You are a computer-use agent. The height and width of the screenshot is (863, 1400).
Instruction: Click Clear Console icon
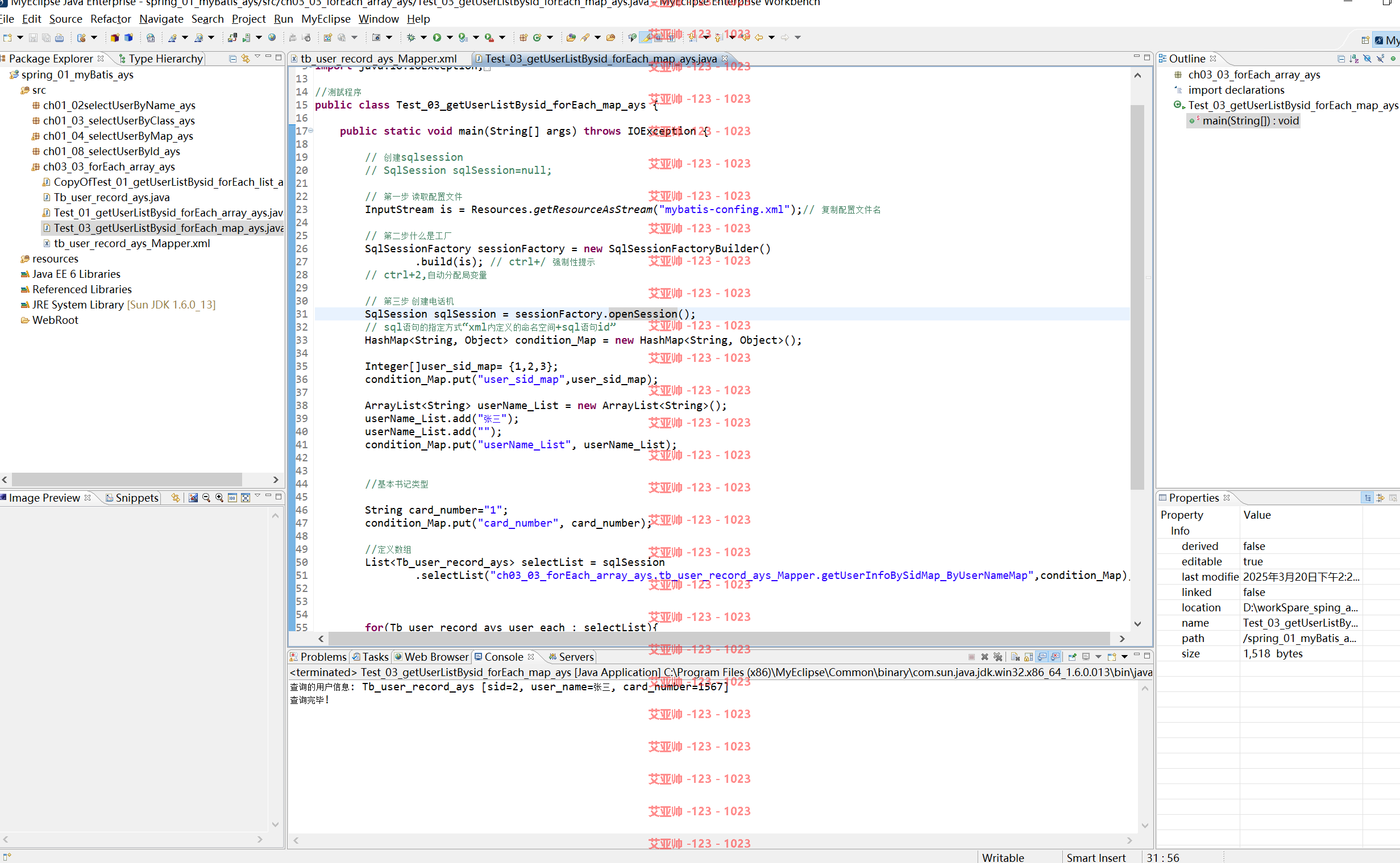[1015, 657]
